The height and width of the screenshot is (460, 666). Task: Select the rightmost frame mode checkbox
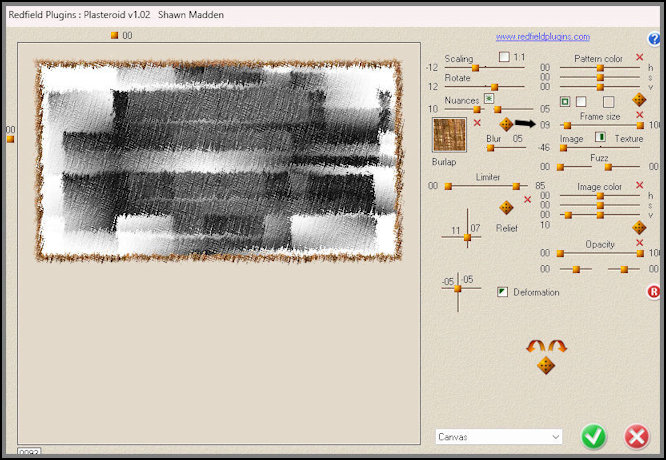pos(608,102)
